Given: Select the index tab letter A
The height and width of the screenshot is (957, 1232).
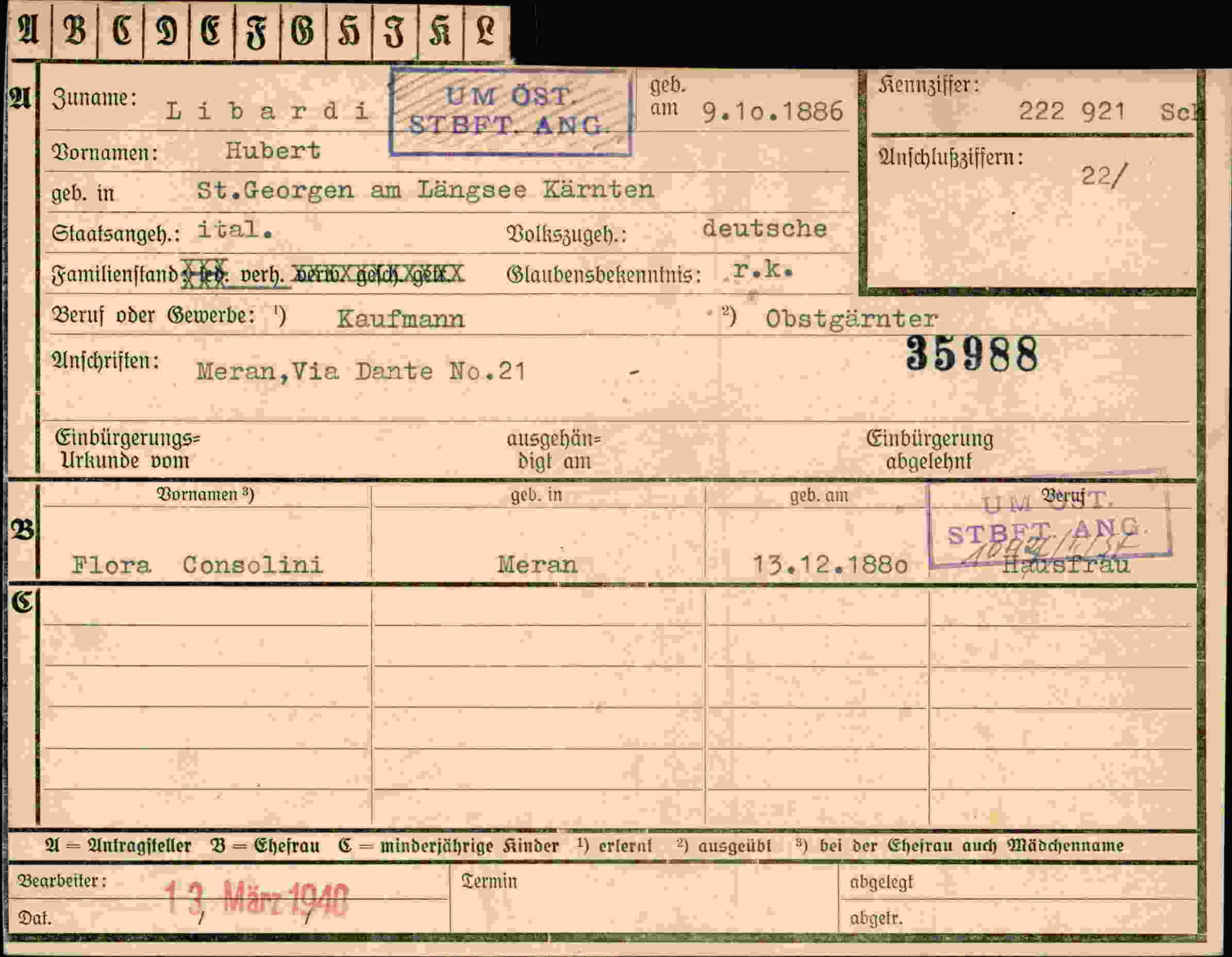Looking at the screenshot, I should tap(28, 31).
